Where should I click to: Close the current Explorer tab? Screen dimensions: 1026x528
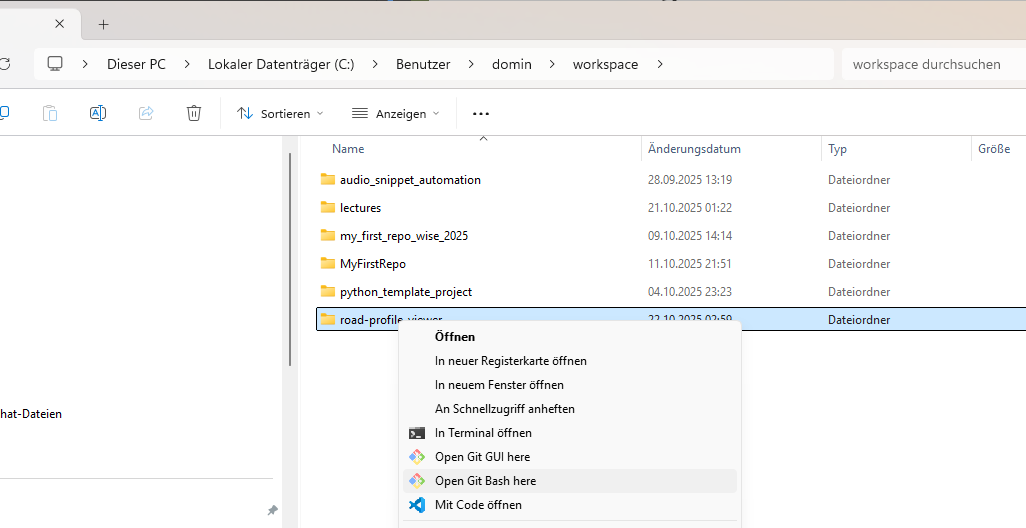click(60, 24)
